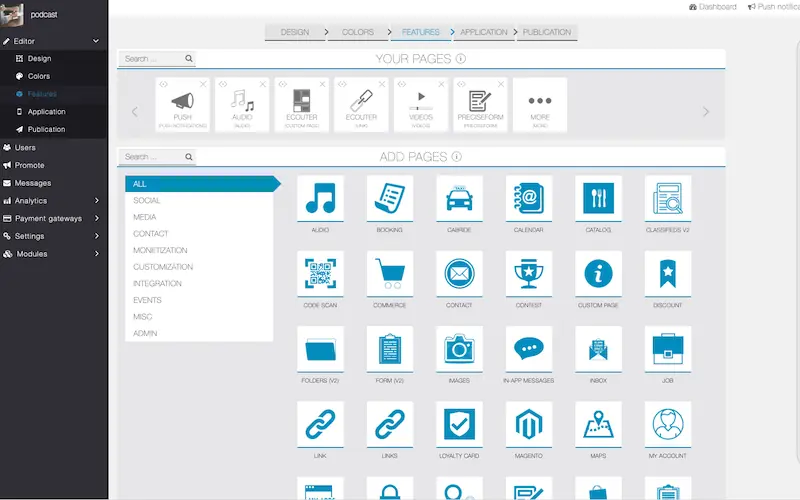Click the Add Pages search field

pyautogui.click(x=157, y=157)
